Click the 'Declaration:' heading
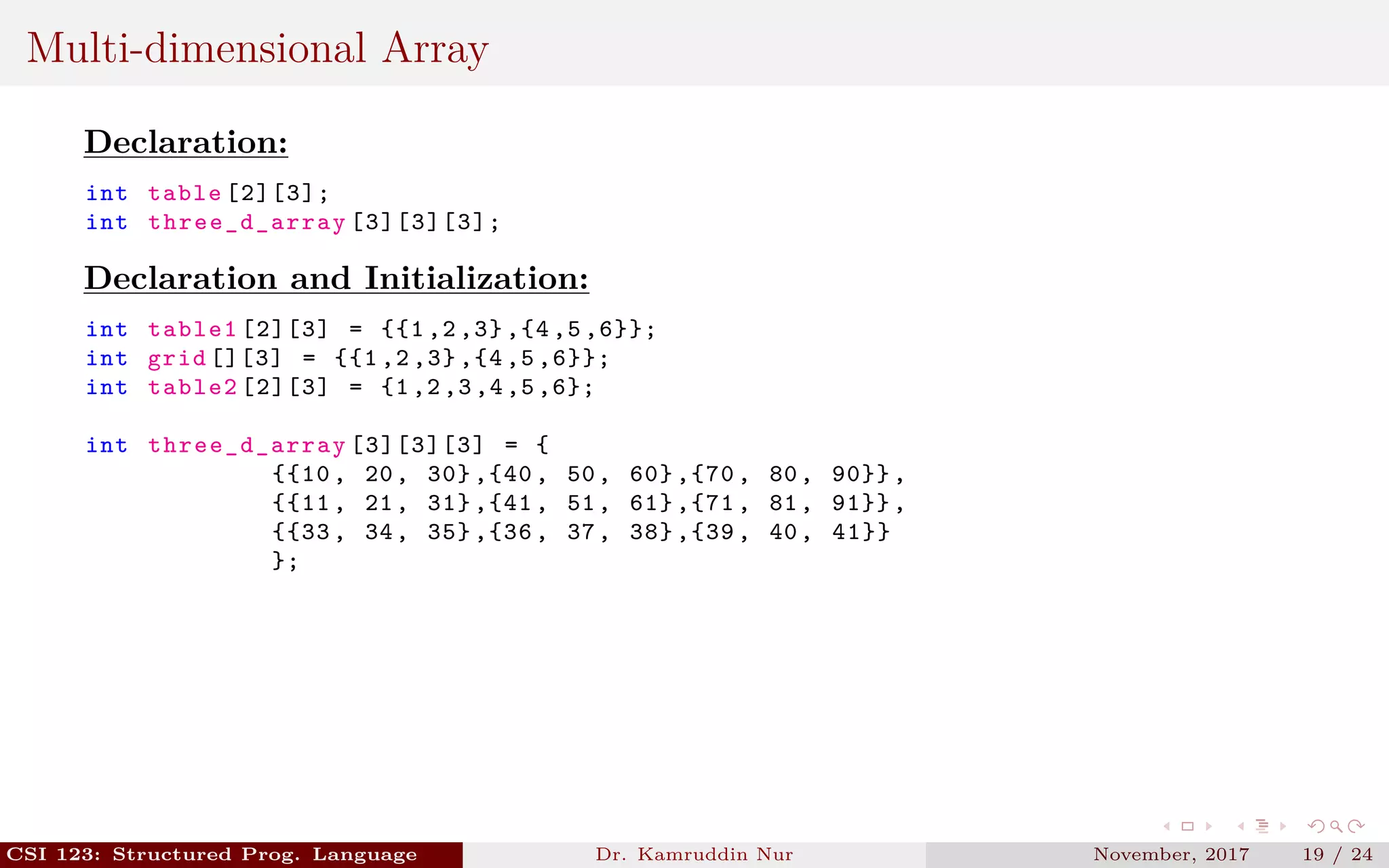 tap(186, 142)
